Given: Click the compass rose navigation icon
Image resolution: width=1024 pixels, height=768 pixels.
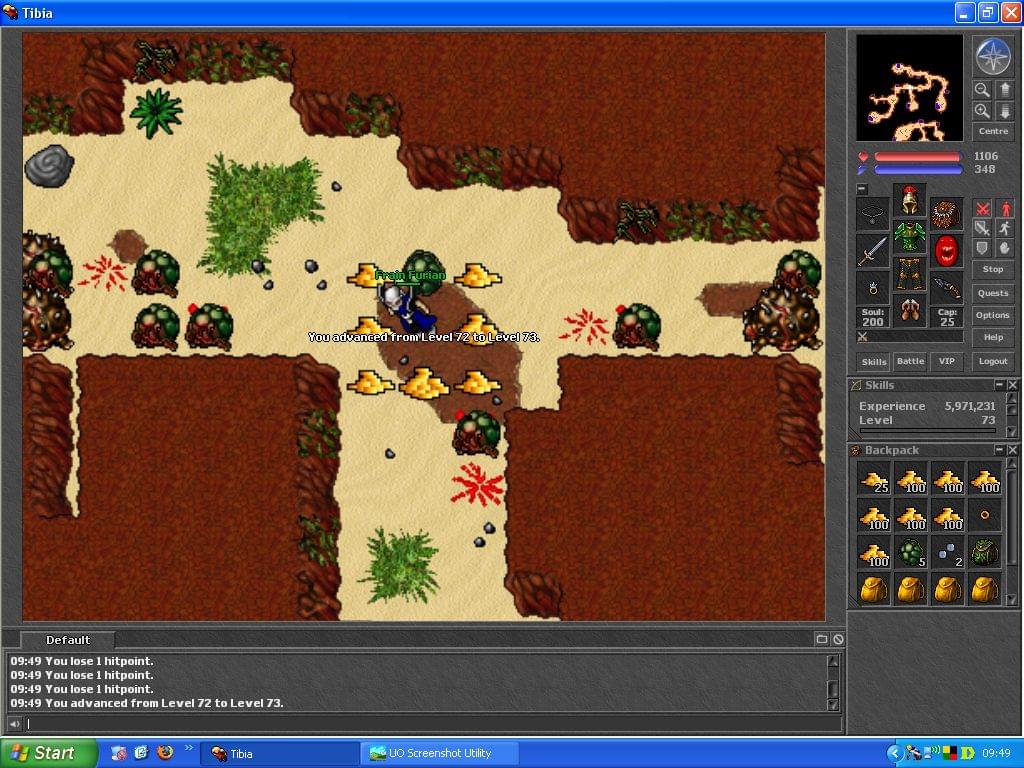Looking at the screenshot, I should [993, 56].
